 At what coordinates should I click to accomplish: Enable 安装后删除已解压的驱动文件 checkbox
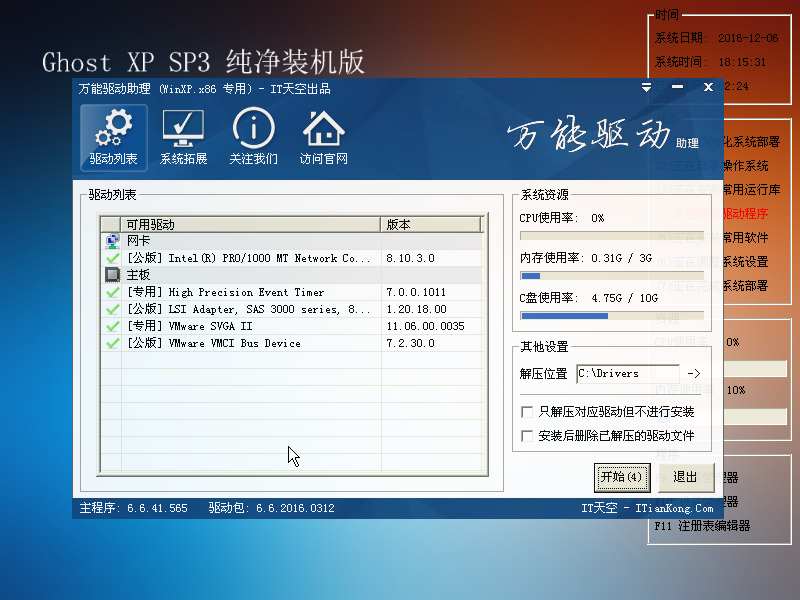click(527, 435)
